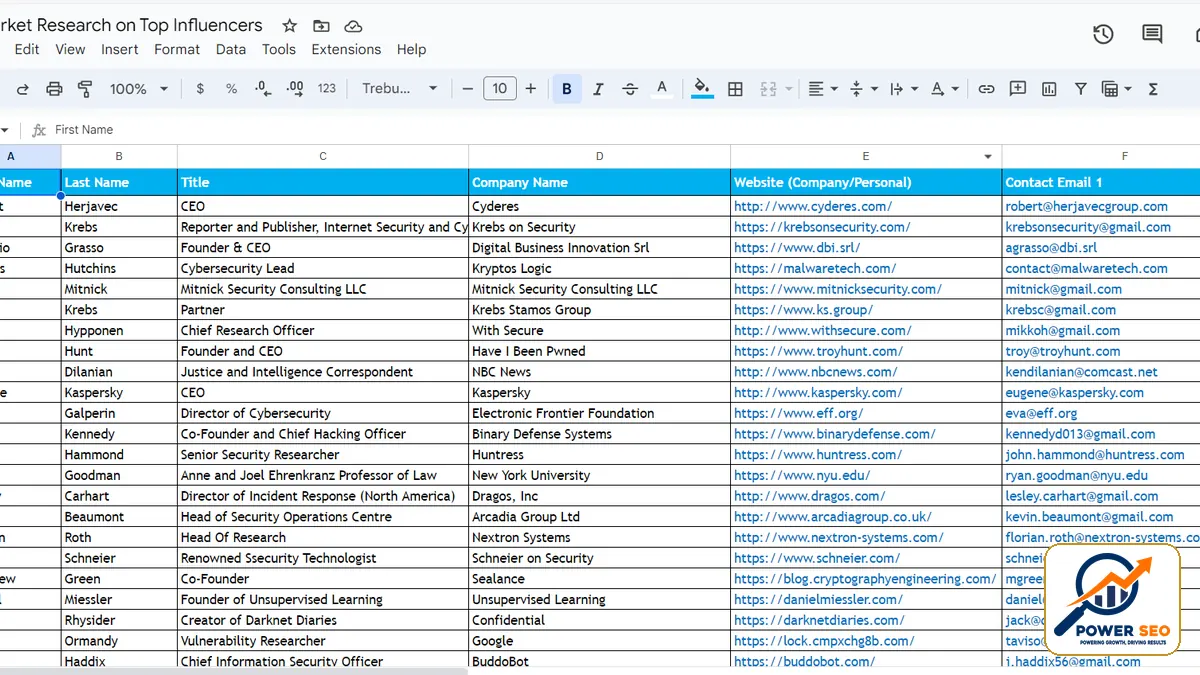Format as percent
This screenshot has height=675, width=1200.
[231, 89]
